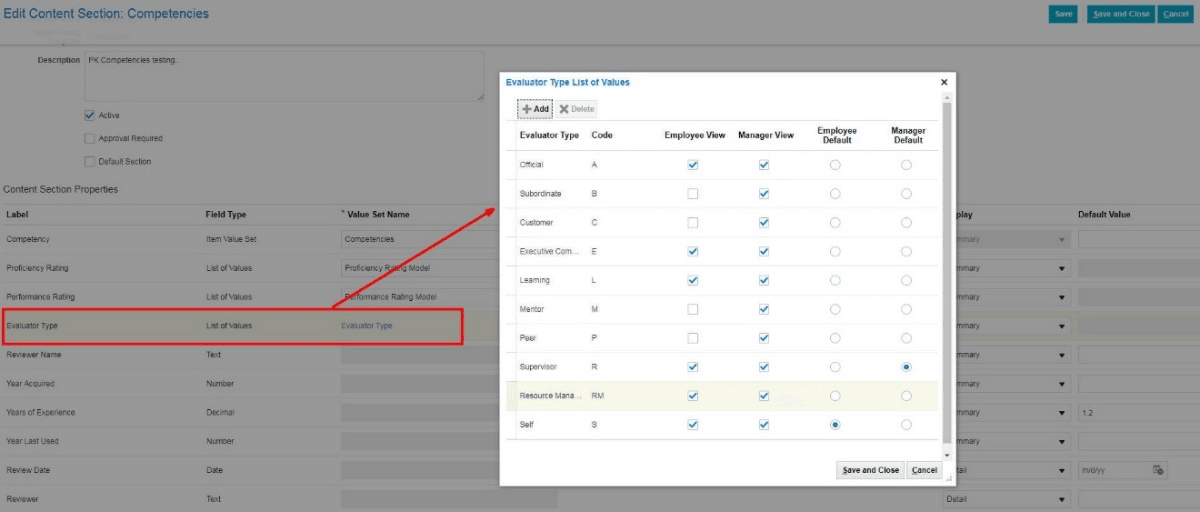Click Proficiency Rating Model value set field
Image resolution: width=1200 pixels, height=512 pixels.
(x=420, y=268)
